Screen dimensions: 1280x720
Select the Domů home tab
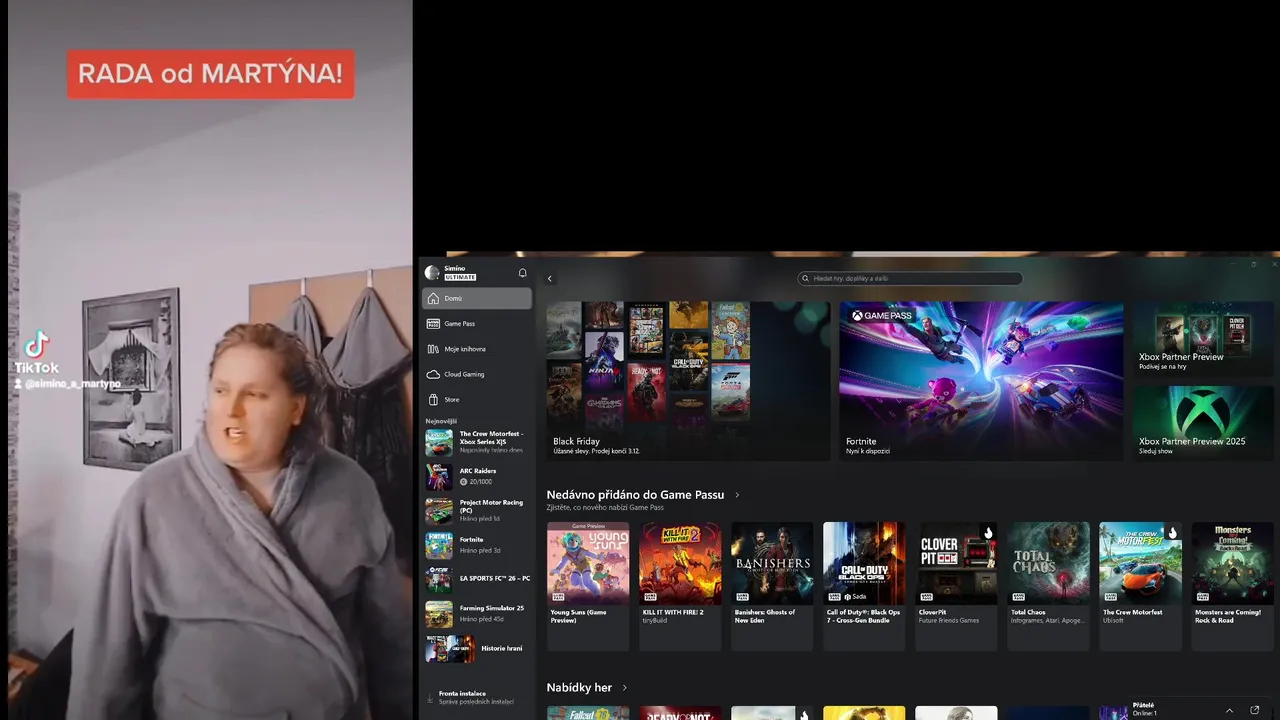point(477,298)
